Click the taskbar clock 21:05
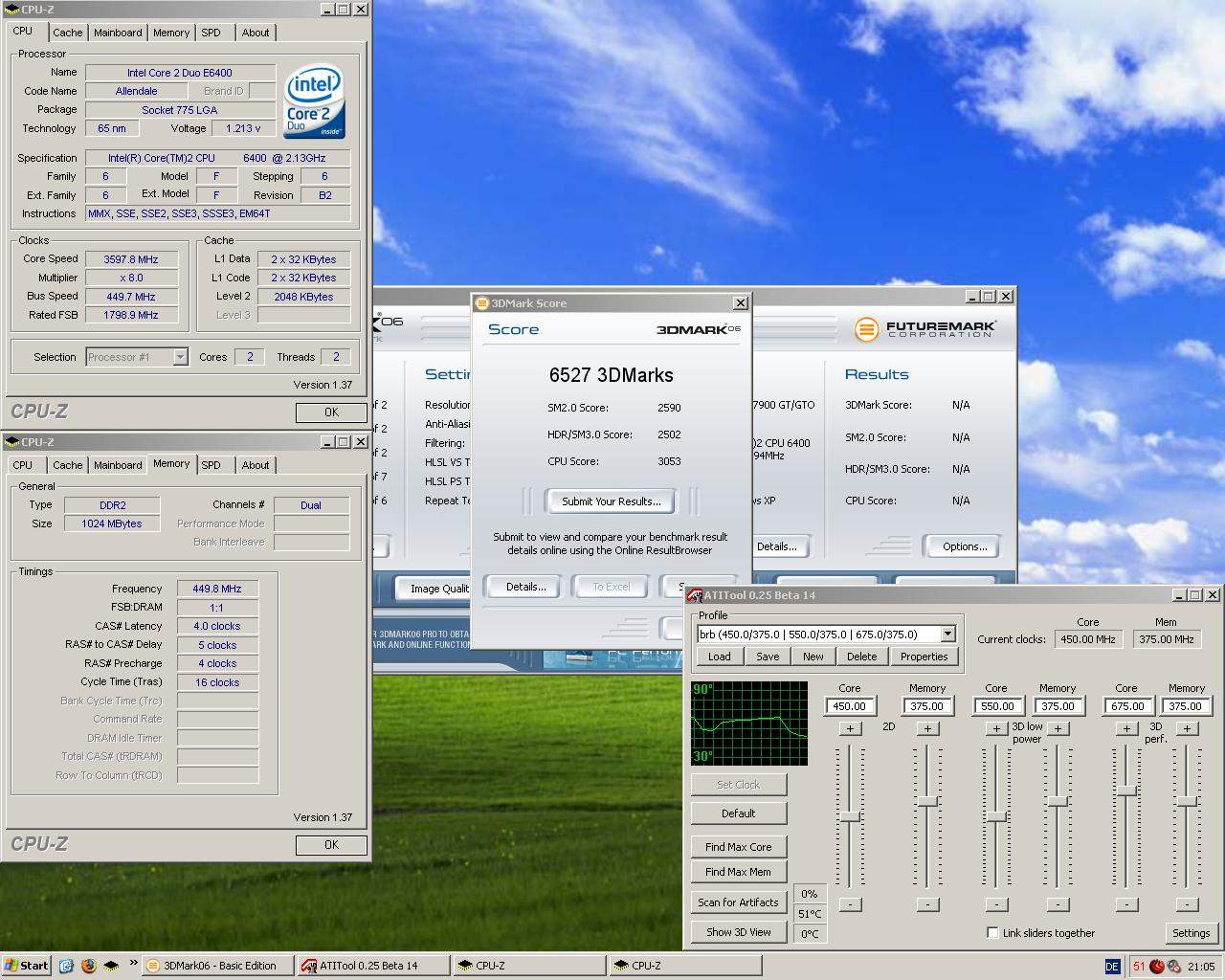The image size is (1225, 980). pyautogui.click(x=1201, y=967)
